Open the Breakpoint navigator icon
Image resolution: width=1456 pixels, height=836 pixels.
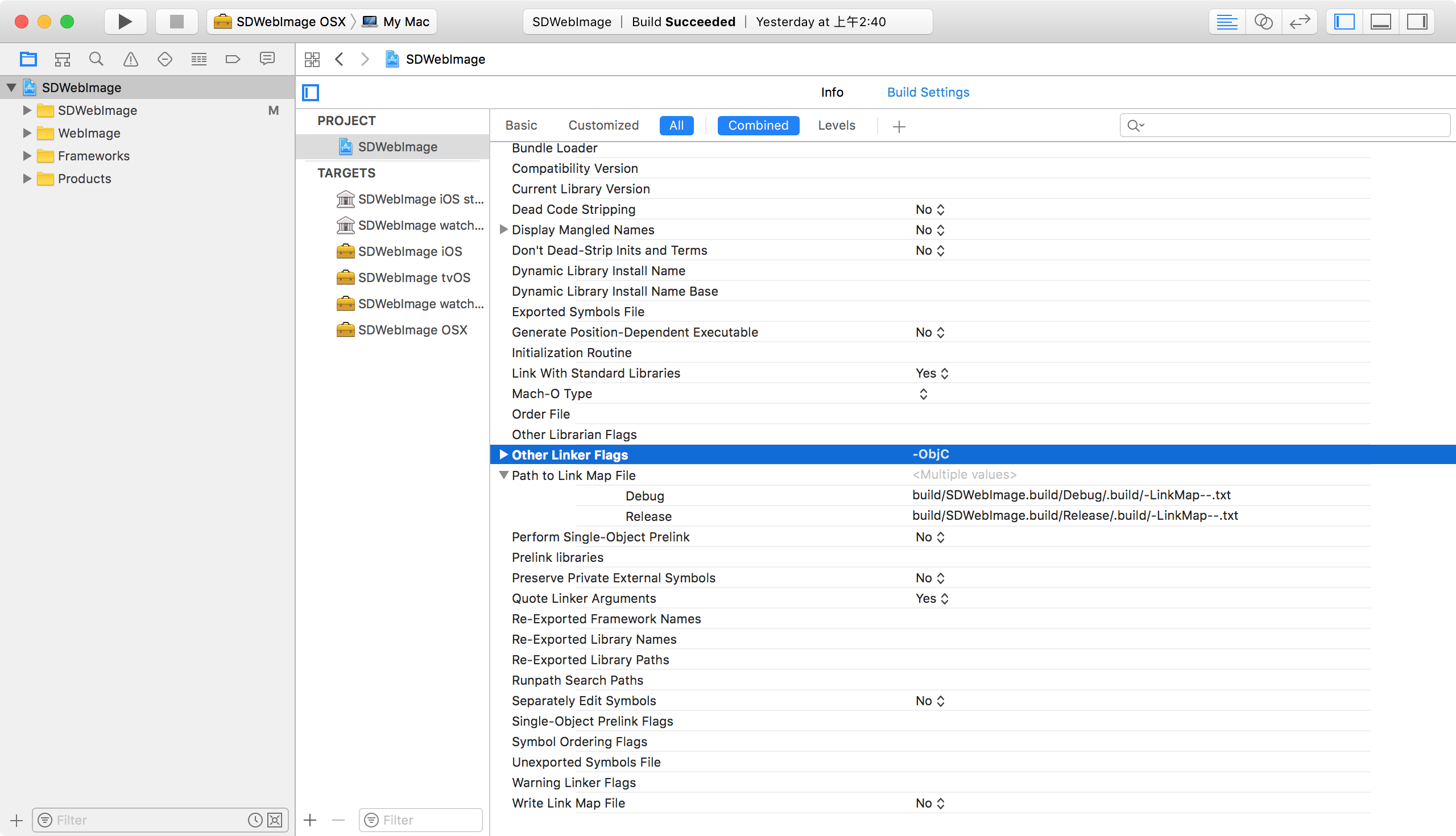[233, 59]
